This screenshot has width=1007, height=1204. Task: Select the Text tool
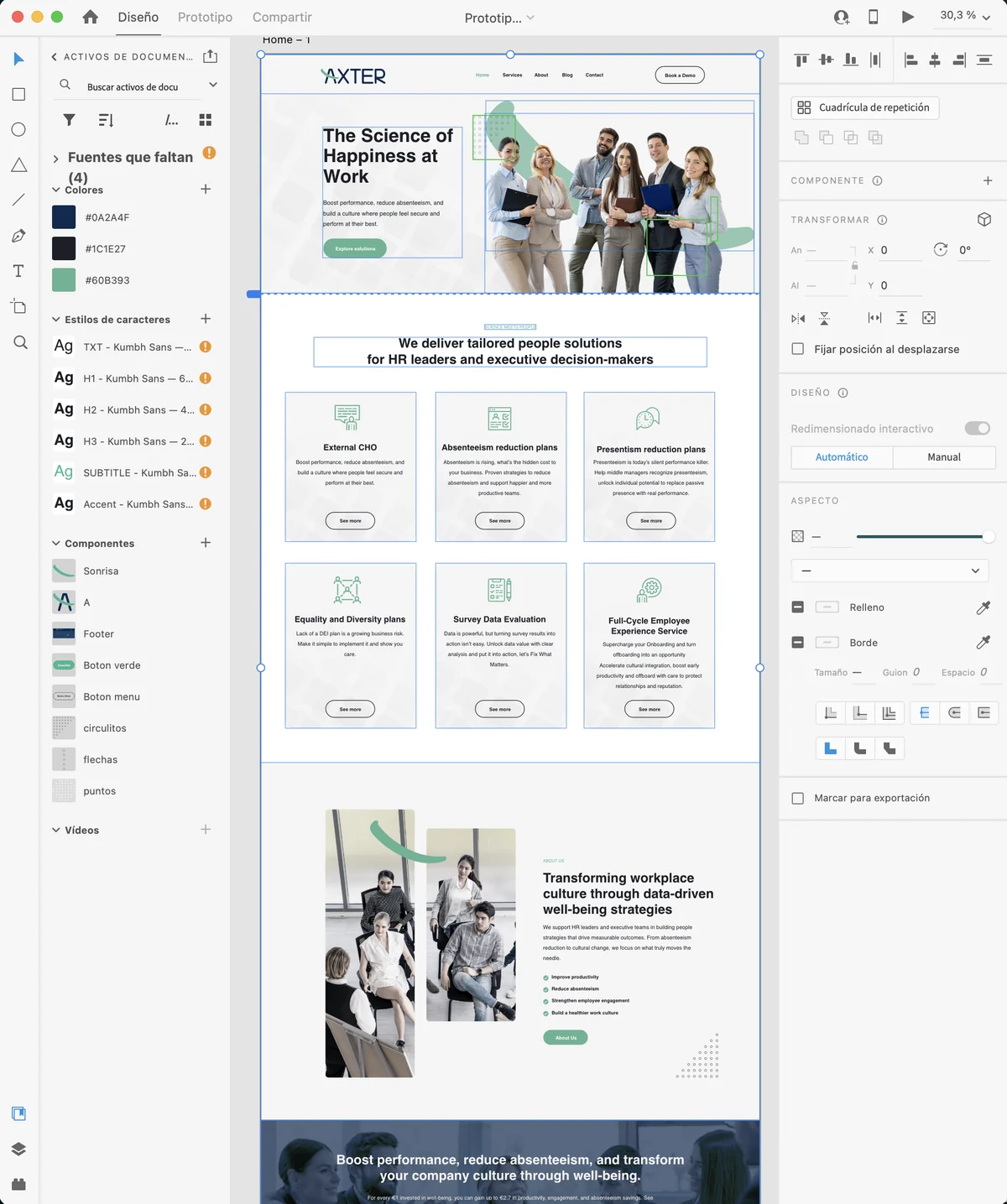[18, 271]
